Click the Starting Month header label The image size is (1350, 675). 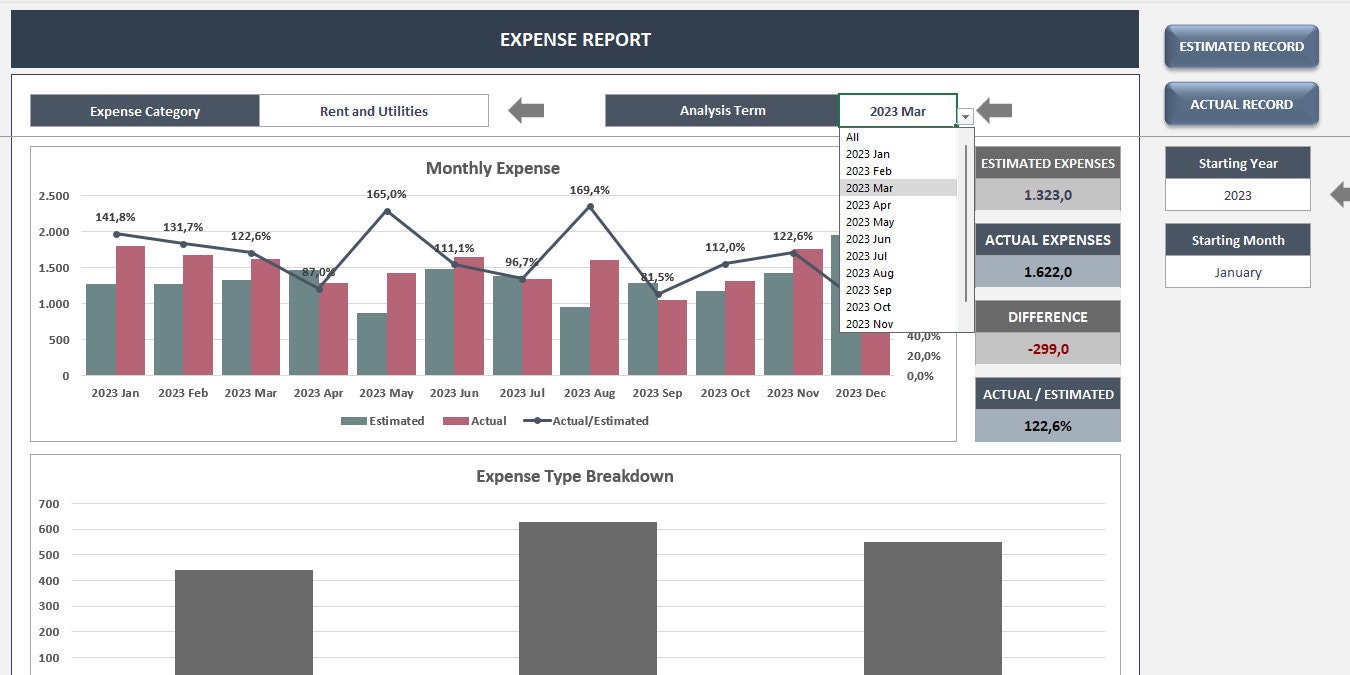point(1237,240)
